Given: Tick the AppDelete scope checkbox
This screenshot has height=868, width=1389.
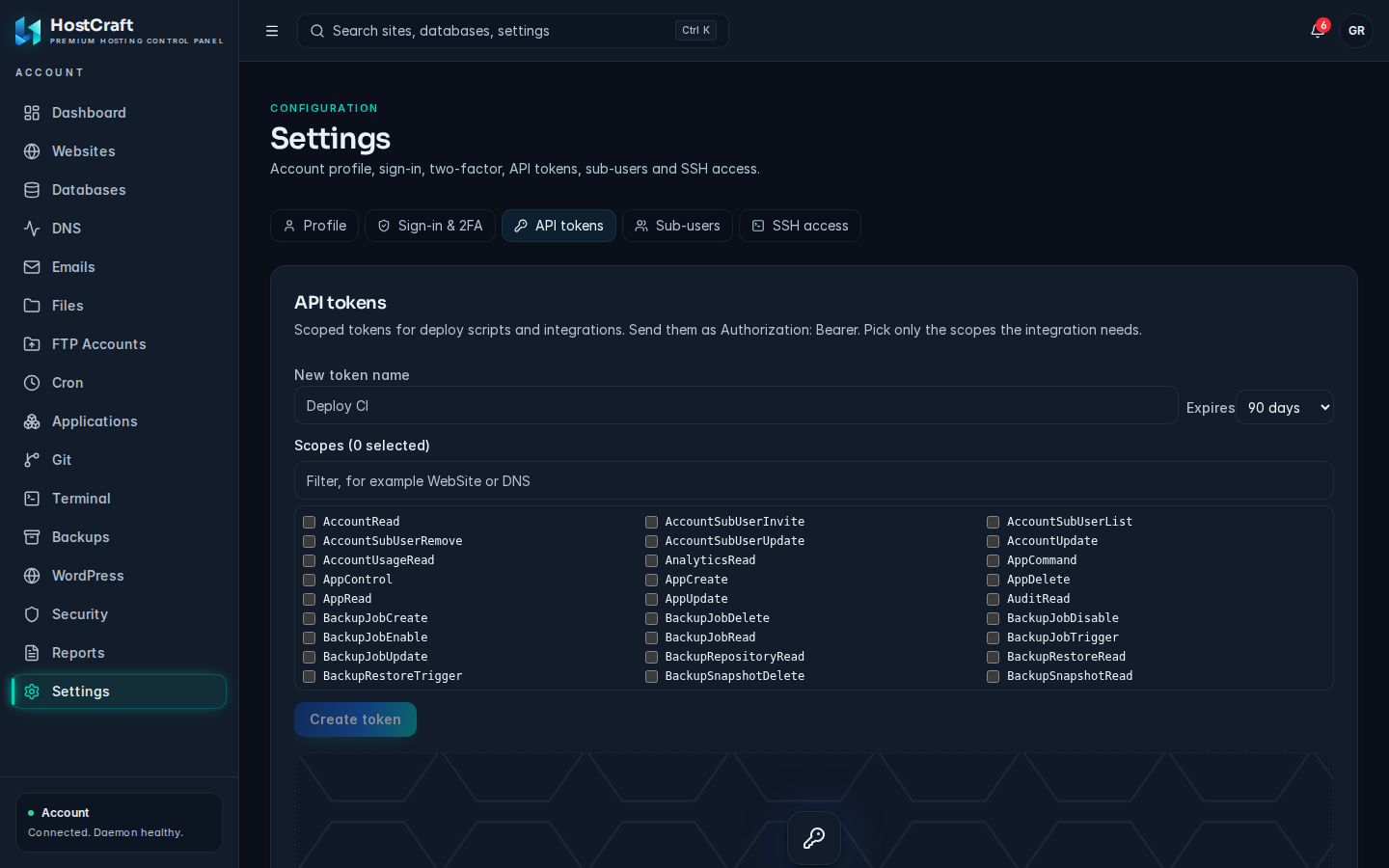Looking at the screenshot, I should coord(993,580).
